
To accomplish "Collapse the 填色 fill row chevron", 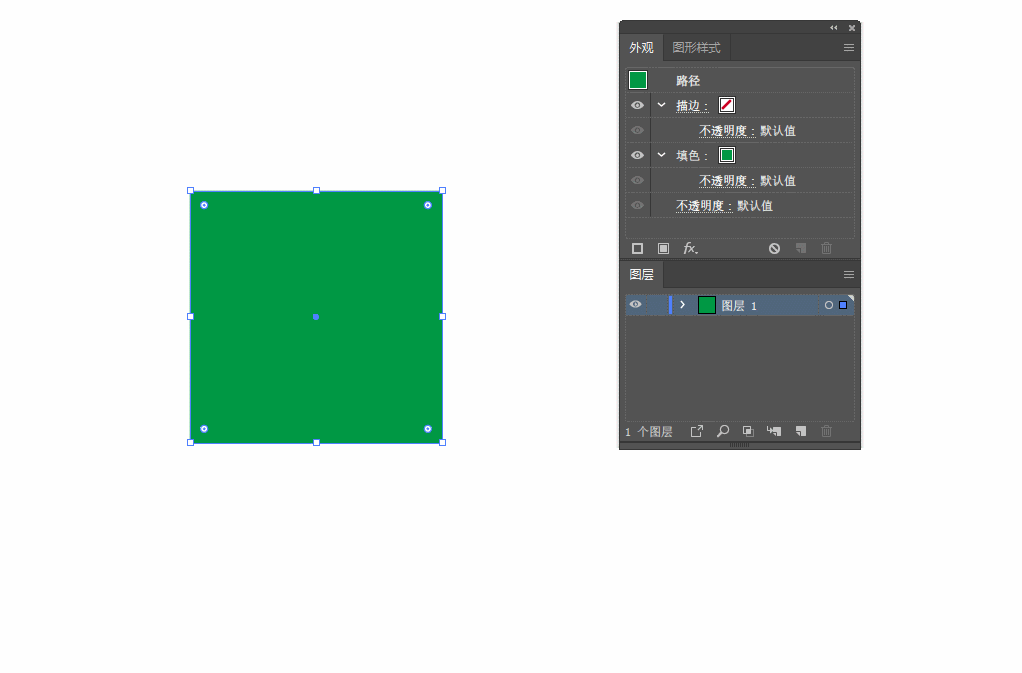I will tap(662, 155).
